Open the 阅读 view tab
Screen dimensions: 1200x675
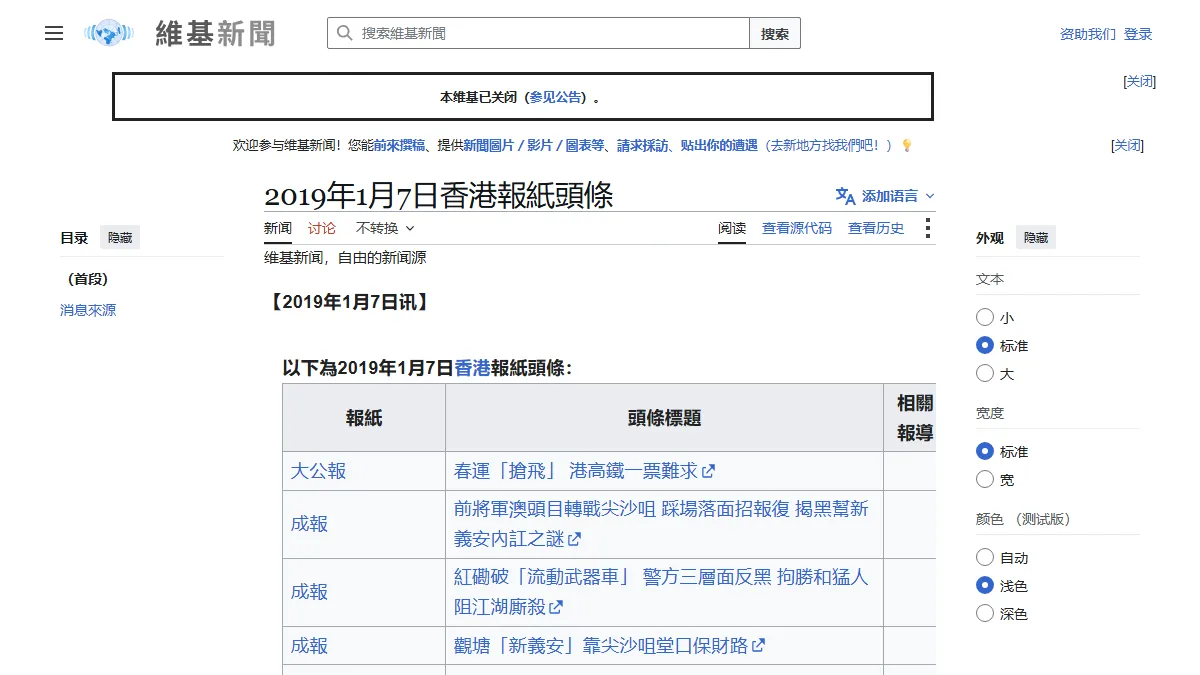coord(732,228)
